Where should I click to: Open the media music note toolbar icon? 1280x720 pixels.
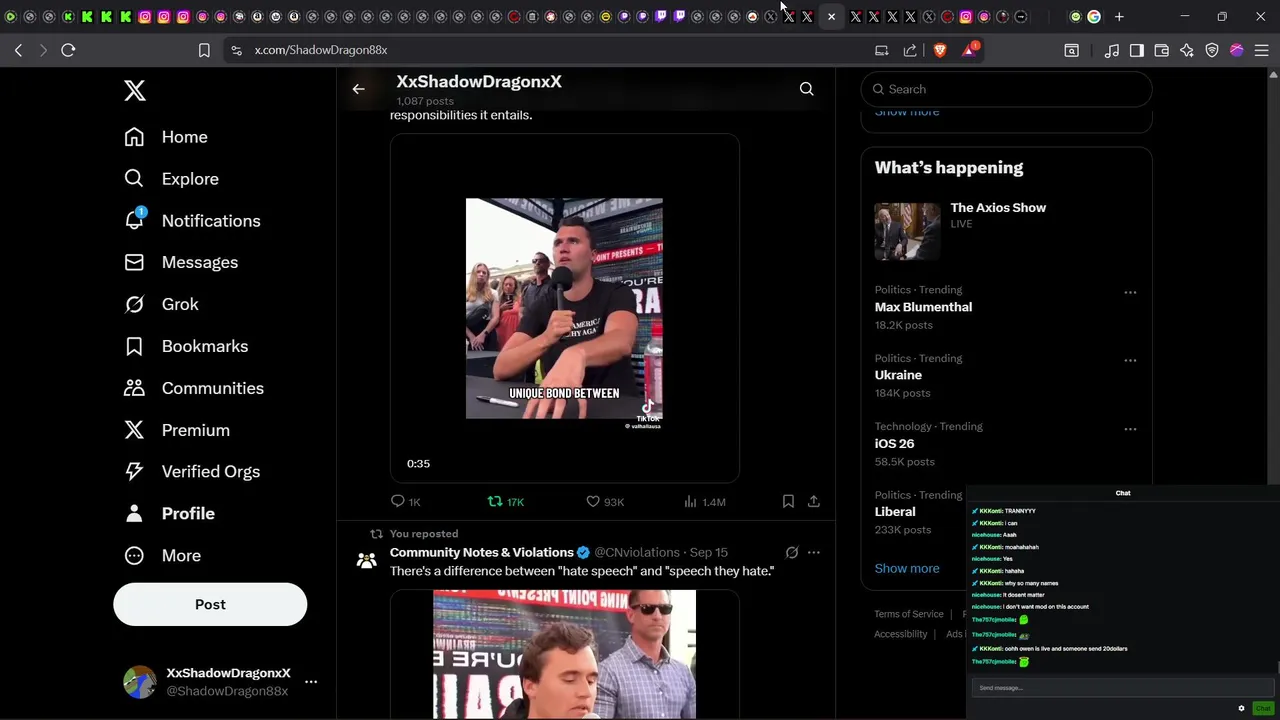coord(1112,50)
